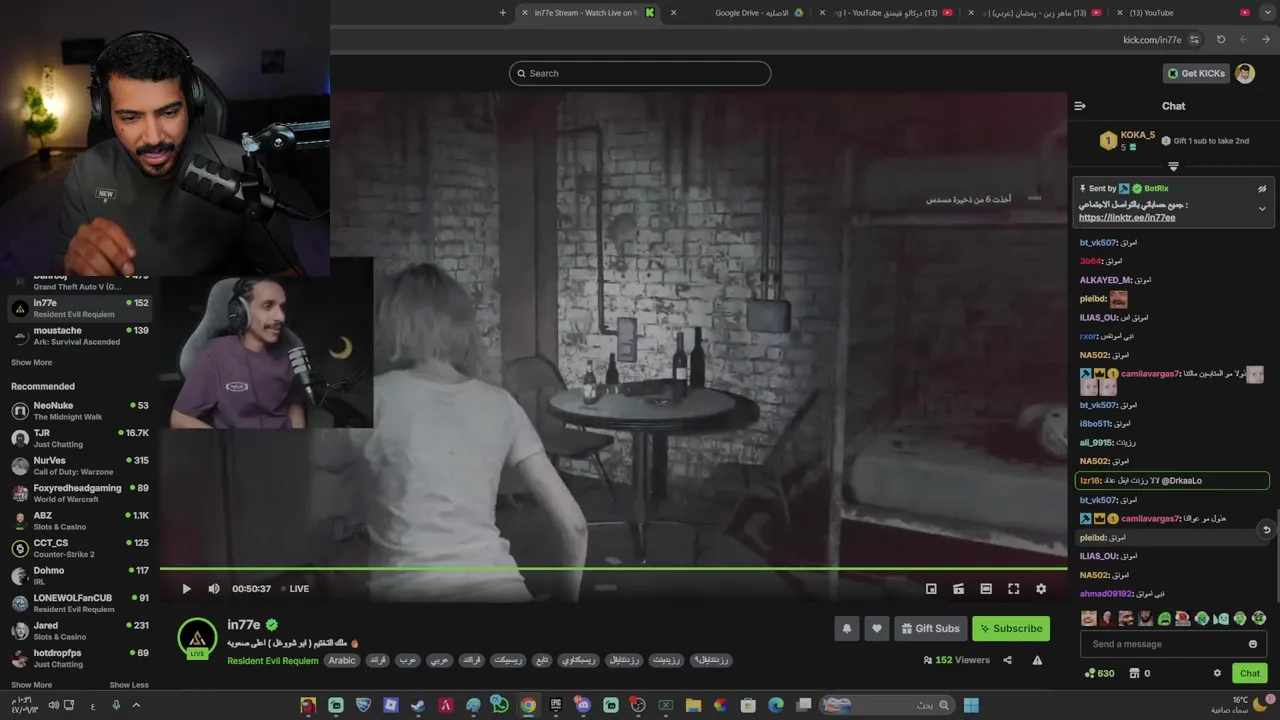
Task: Open moustache Ark channel in sidebar
Action: (80, 336)
